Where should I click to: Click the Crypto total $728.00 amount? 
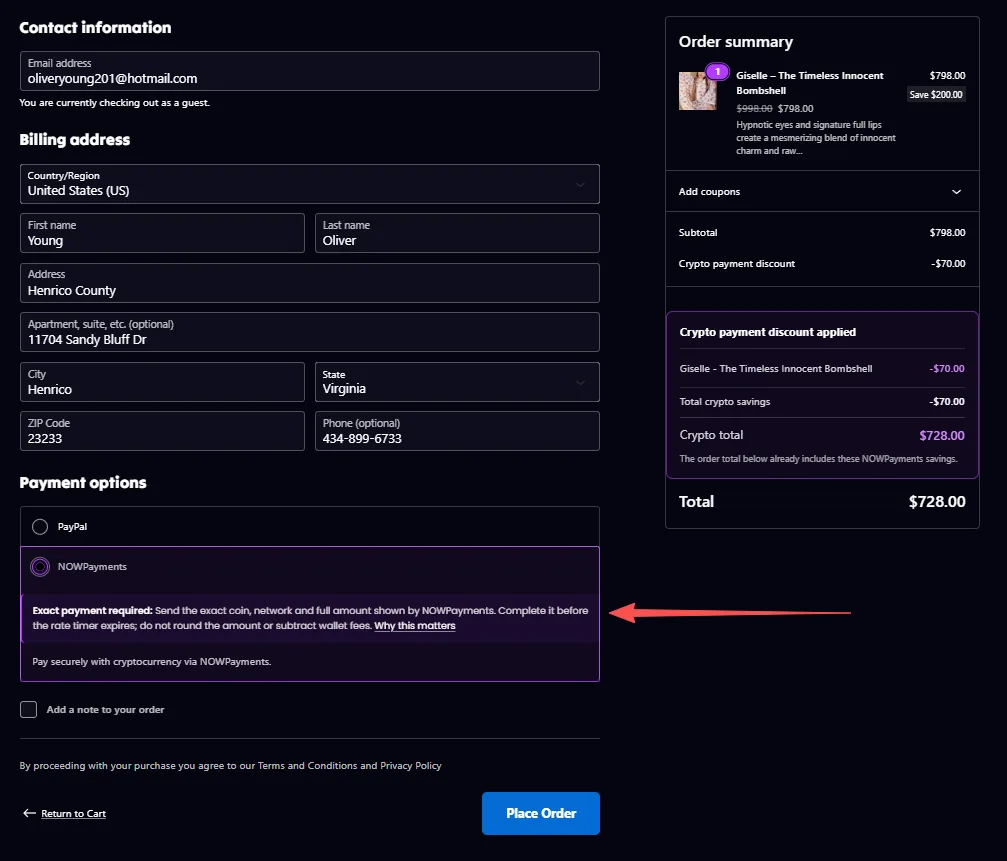tap(941, 435)
